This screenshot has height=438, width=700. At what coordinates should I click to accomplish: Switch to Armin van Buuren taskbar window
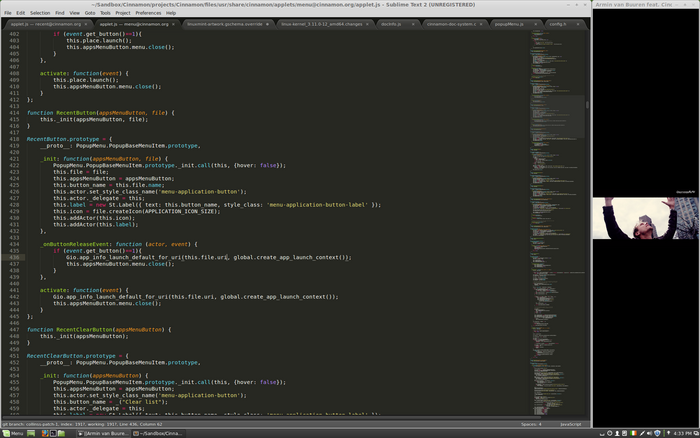pyautogui.click(x=105, y=433)
